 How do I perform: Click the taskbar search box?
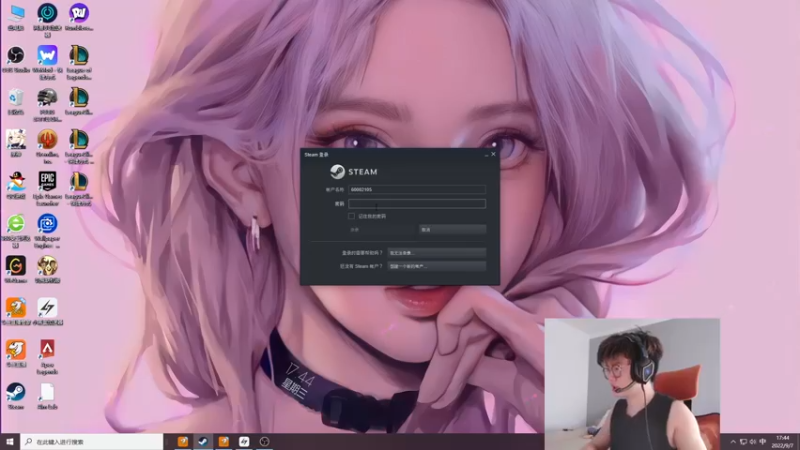92,442
